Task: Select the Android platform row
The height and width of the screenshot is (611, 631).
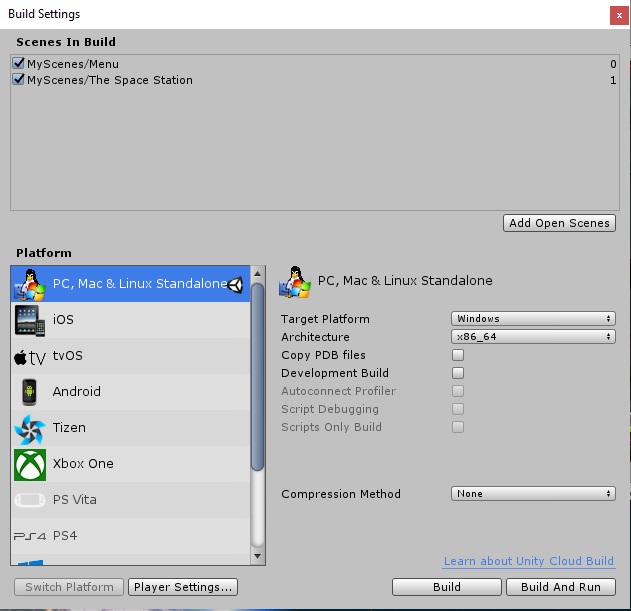Action: [130, 392]
